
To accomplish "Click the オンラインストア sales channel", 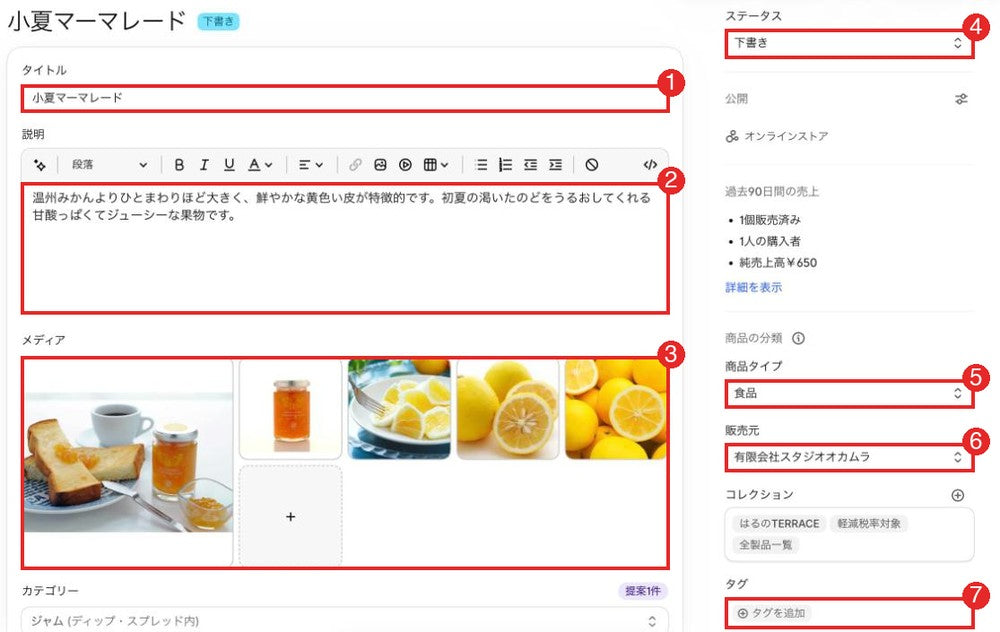I will click(777, 136).
